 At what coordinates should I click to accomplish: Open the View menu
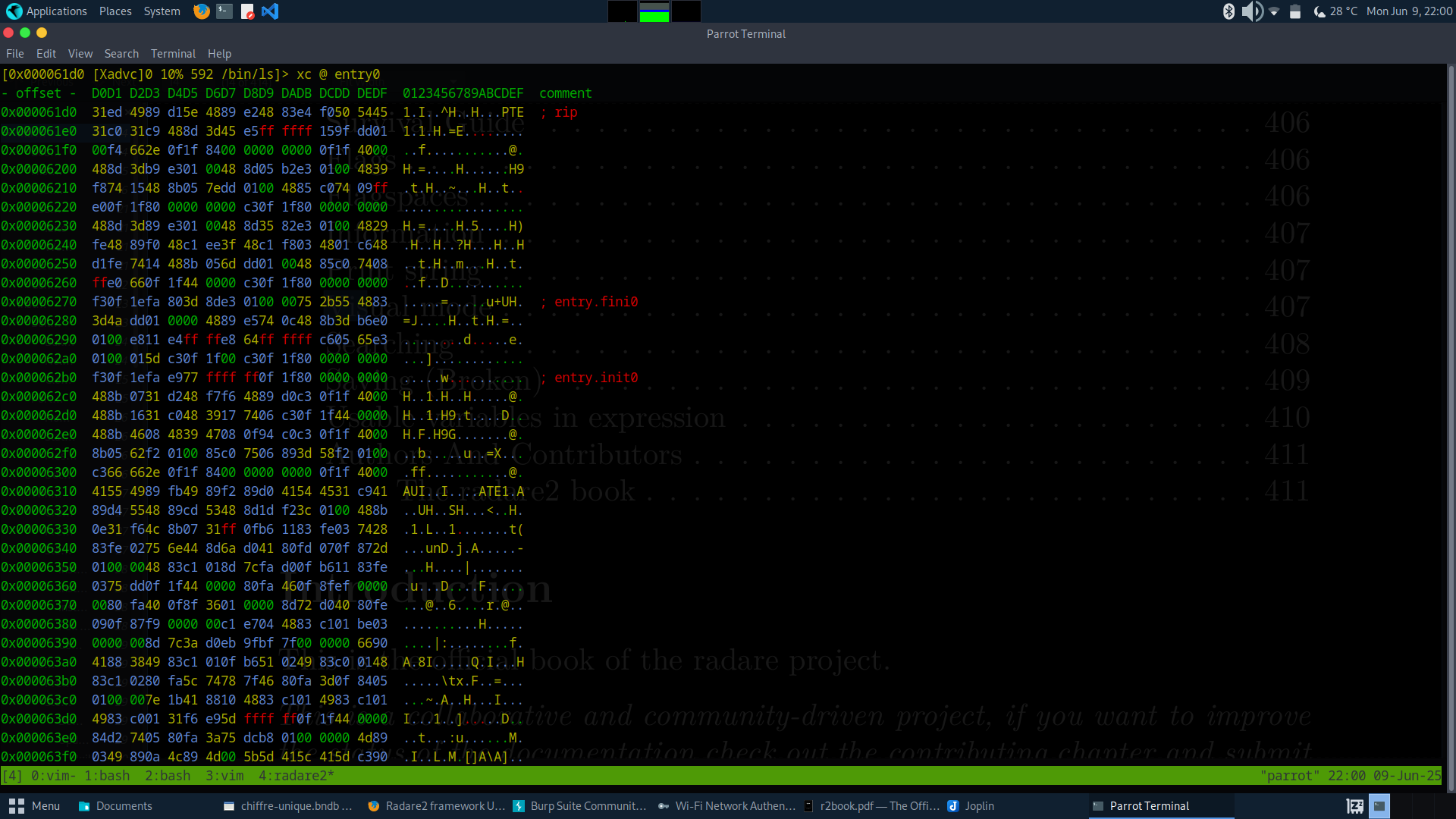click(x=80, y=54)
